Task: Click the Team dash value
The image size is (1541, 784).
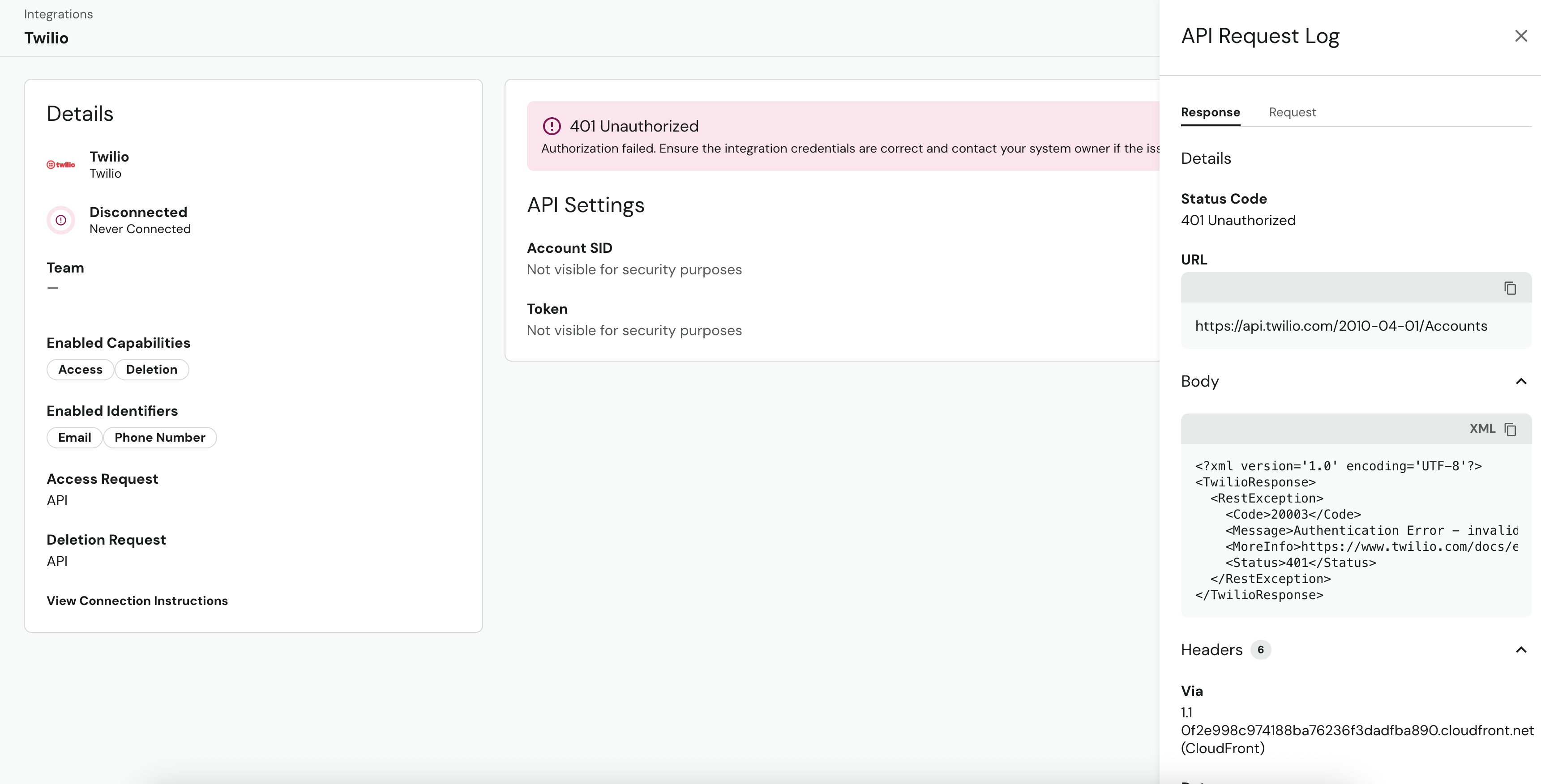Action: [x=53, y=288]
